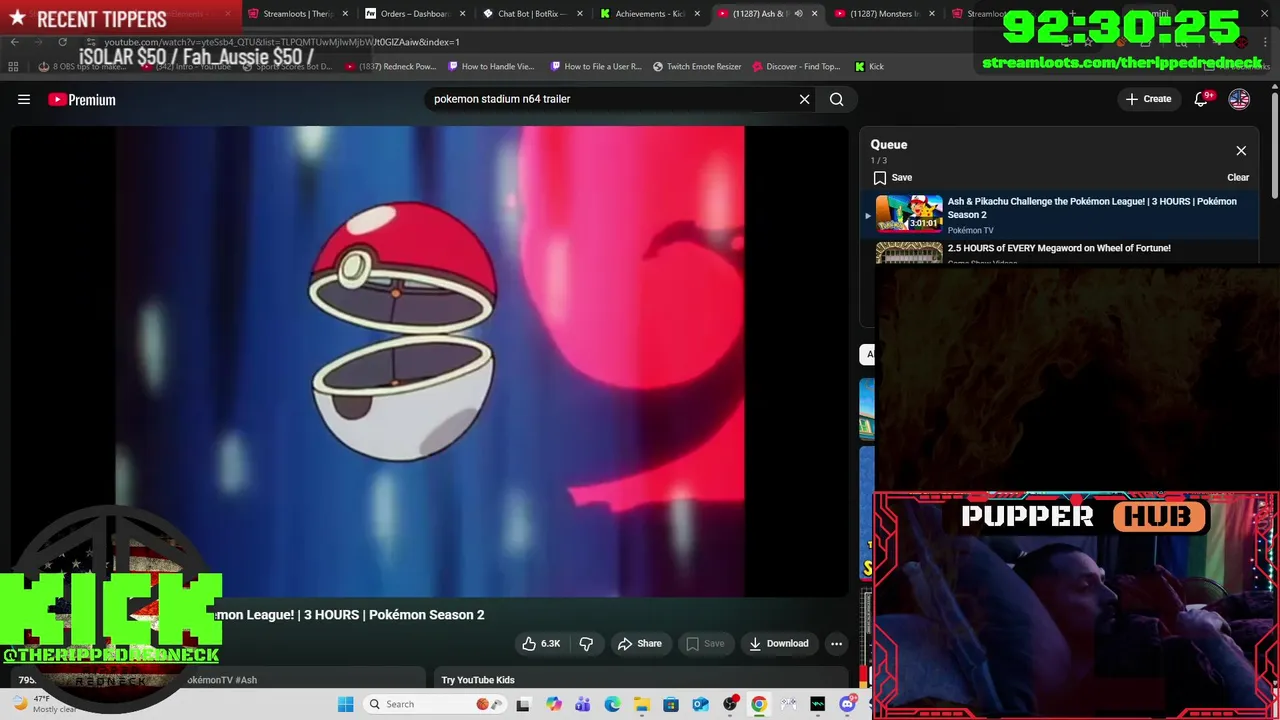Viewport: 1280px width, 720px height.
Task: Launch Microsoft Edge from taskbar
Action: 612,704
